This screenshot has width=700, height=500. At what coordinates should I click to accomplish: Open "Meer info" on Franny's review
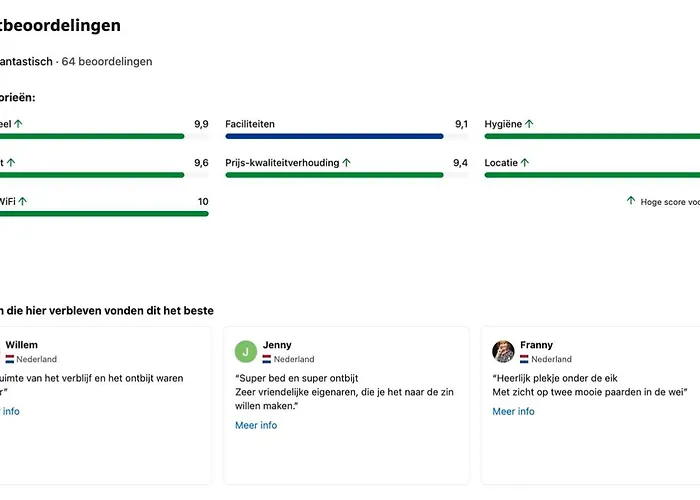513,411
